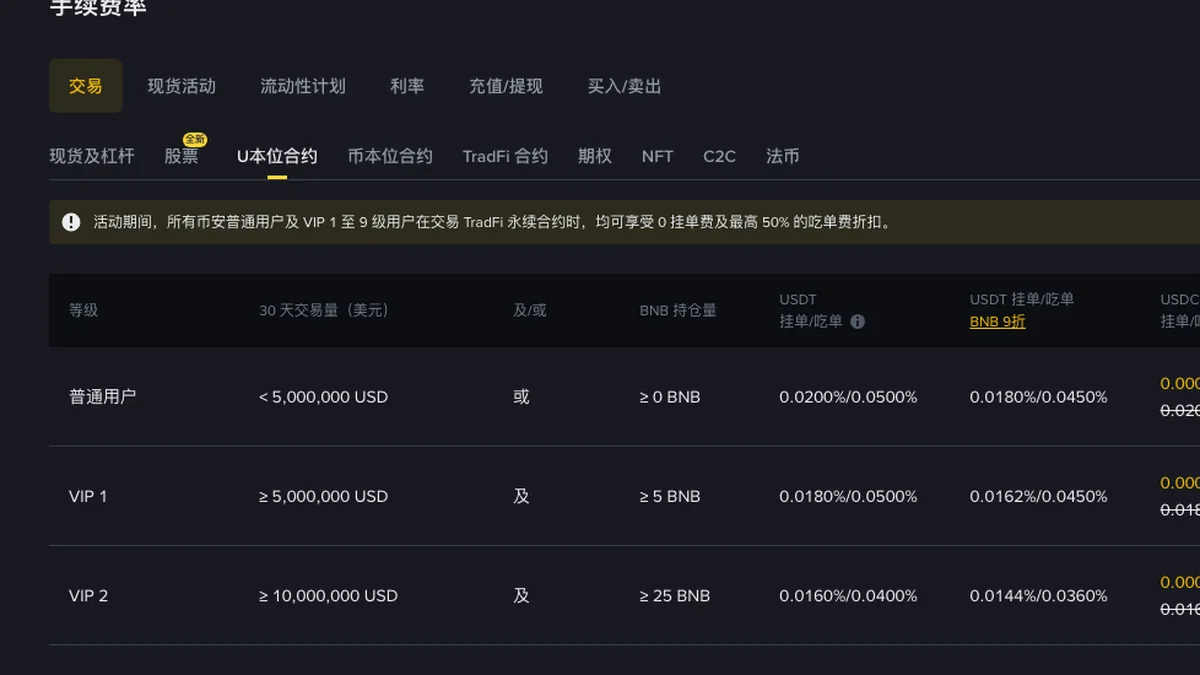Open the 币本位合约 sub-tab
Viewport: 1200px width, 675px height.
[x=390, y=156]
